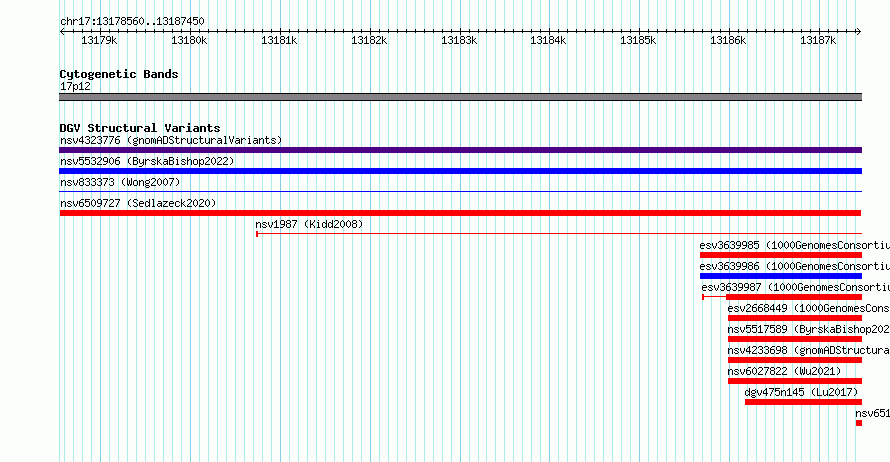Click the 13180k ruler position
Image resolution: width=890 pixels, height=462 pixels.
[x=189, y=40]
